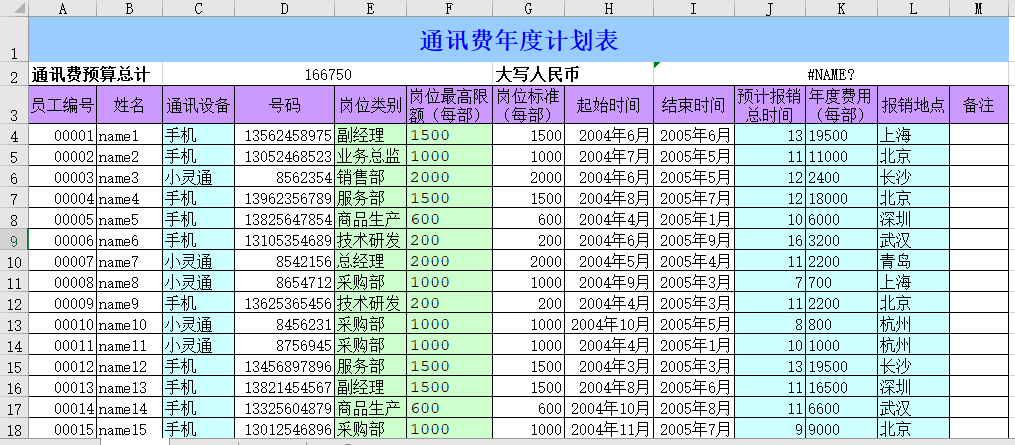
Task: Click the 报销地点 header cell
Action: click(x=912, y=105)
